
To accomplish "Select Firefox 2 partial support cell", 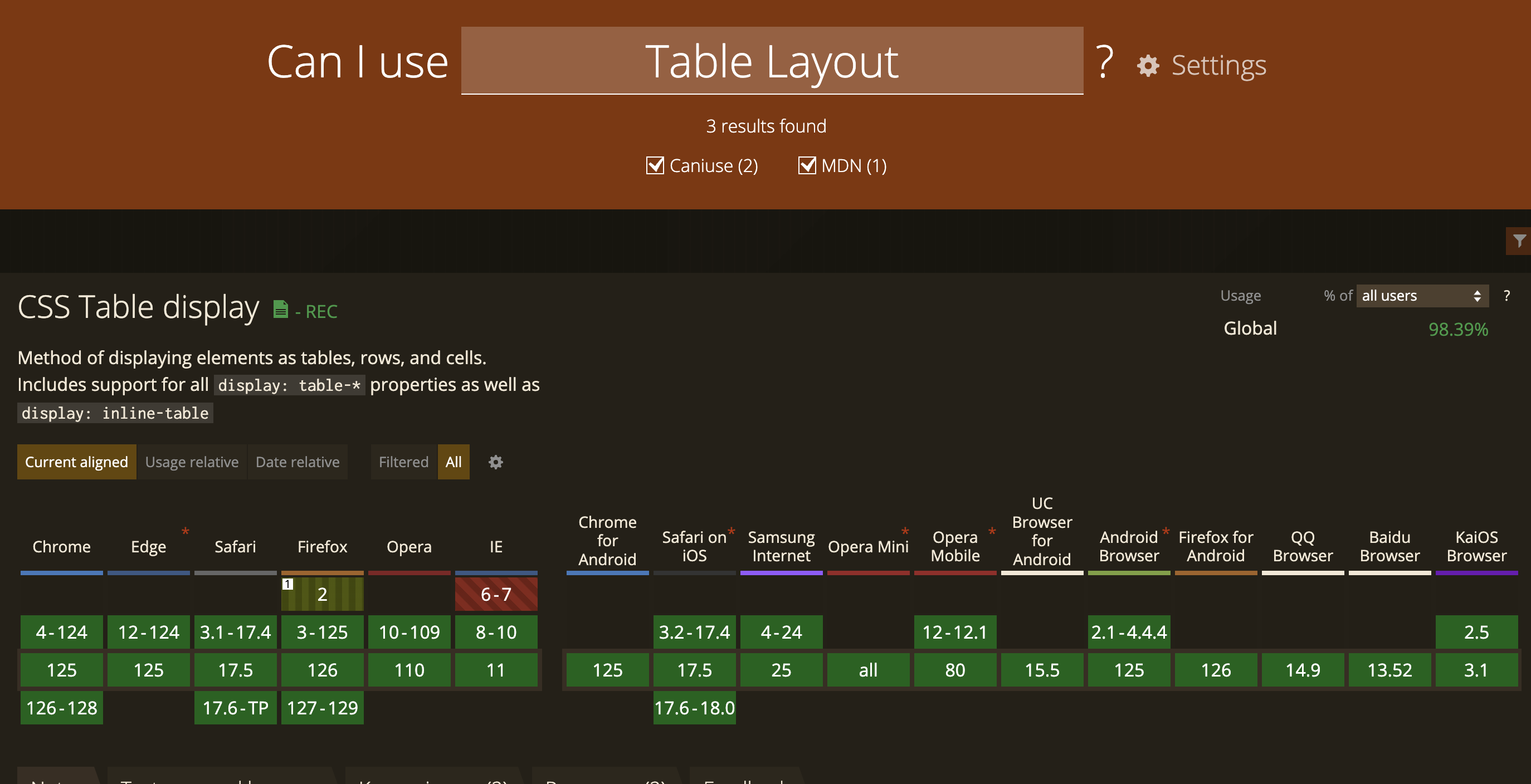I will coord(322,594).
